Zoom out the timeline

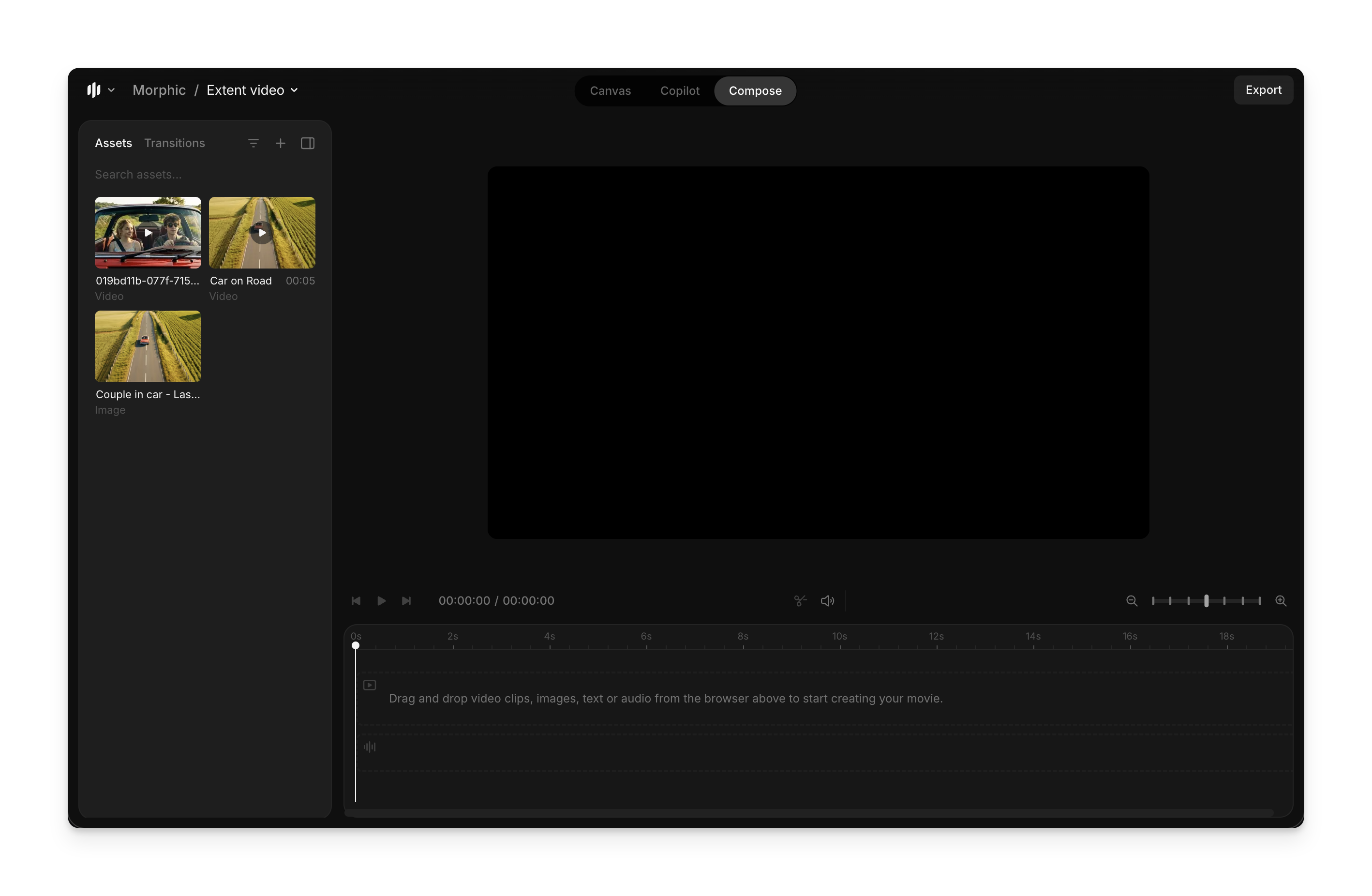(x=1131, y=601)
